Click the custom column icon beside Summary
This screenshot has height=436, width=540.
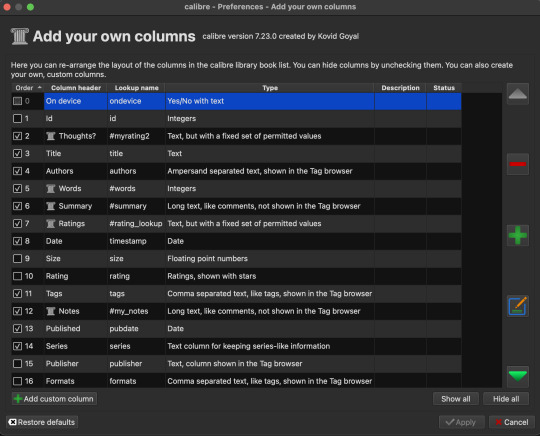pyautogui.click(x=51, y=206)
